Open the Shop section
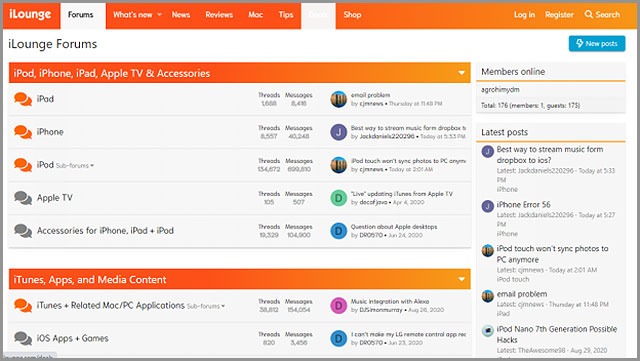This screenshot has height=361, width=640. (352, 15)
